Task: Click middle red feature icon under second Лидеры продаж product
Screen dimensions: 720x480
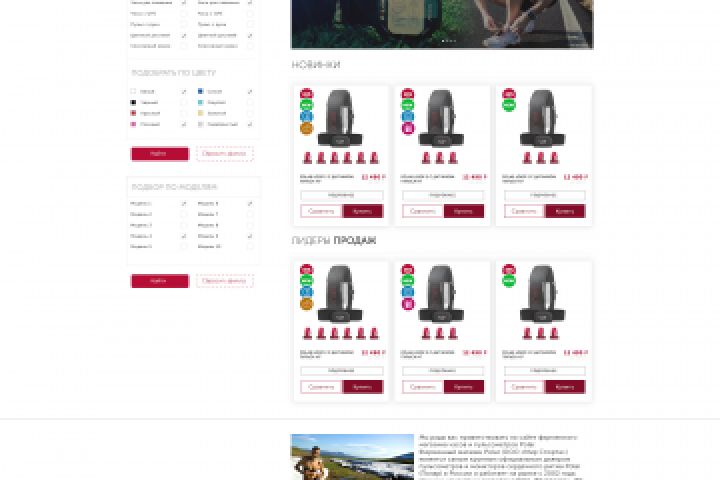Action: click(440, 333)
